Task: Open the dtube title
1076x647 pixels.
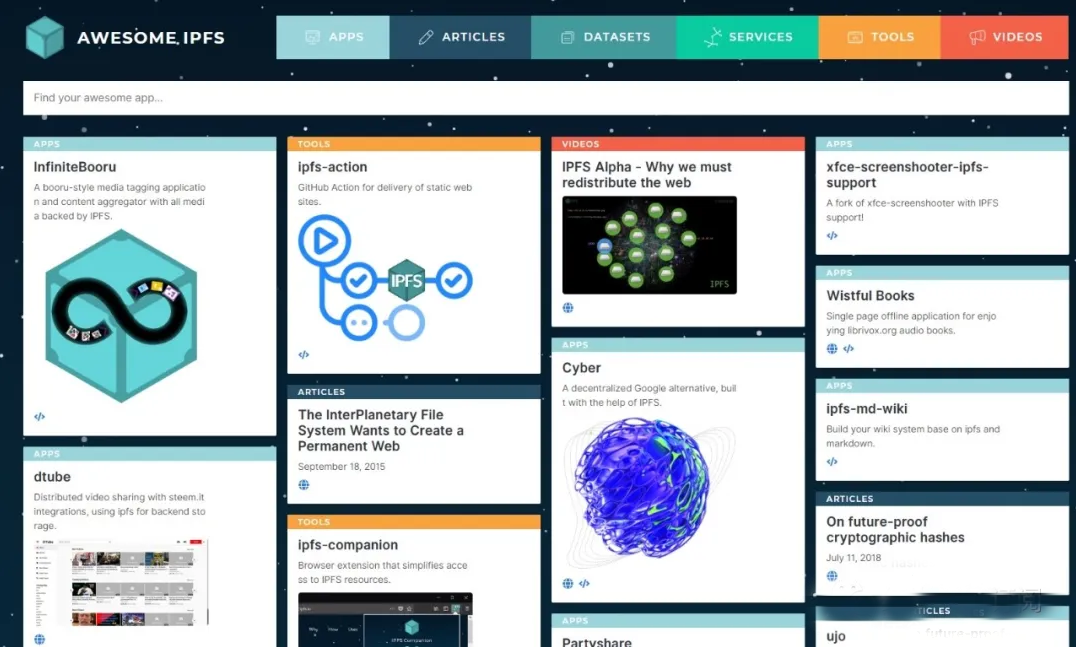Action: (52, 477)
